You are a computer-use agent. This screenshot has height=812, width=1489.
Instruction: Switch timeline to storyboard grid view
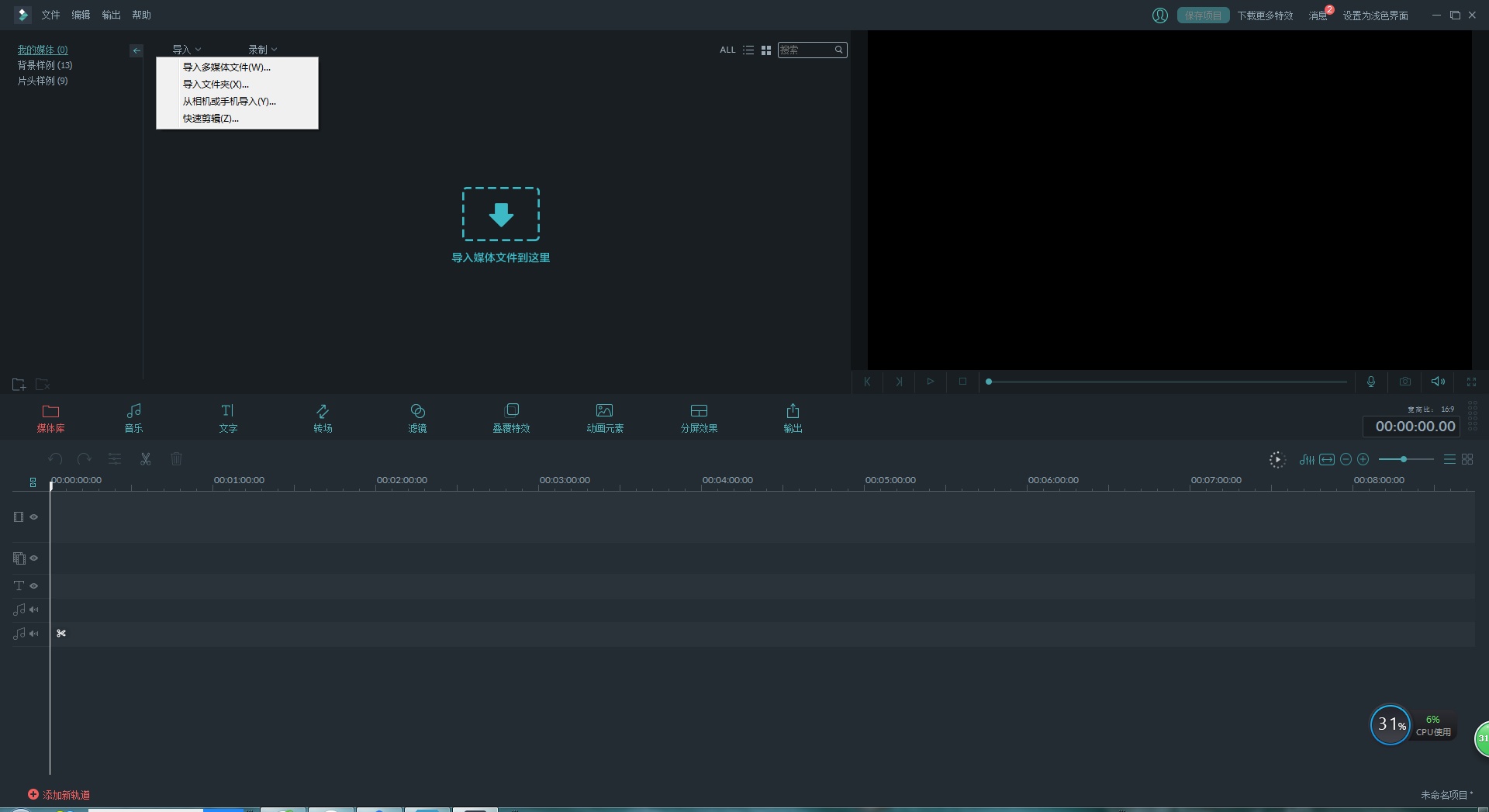[1467, 459]
